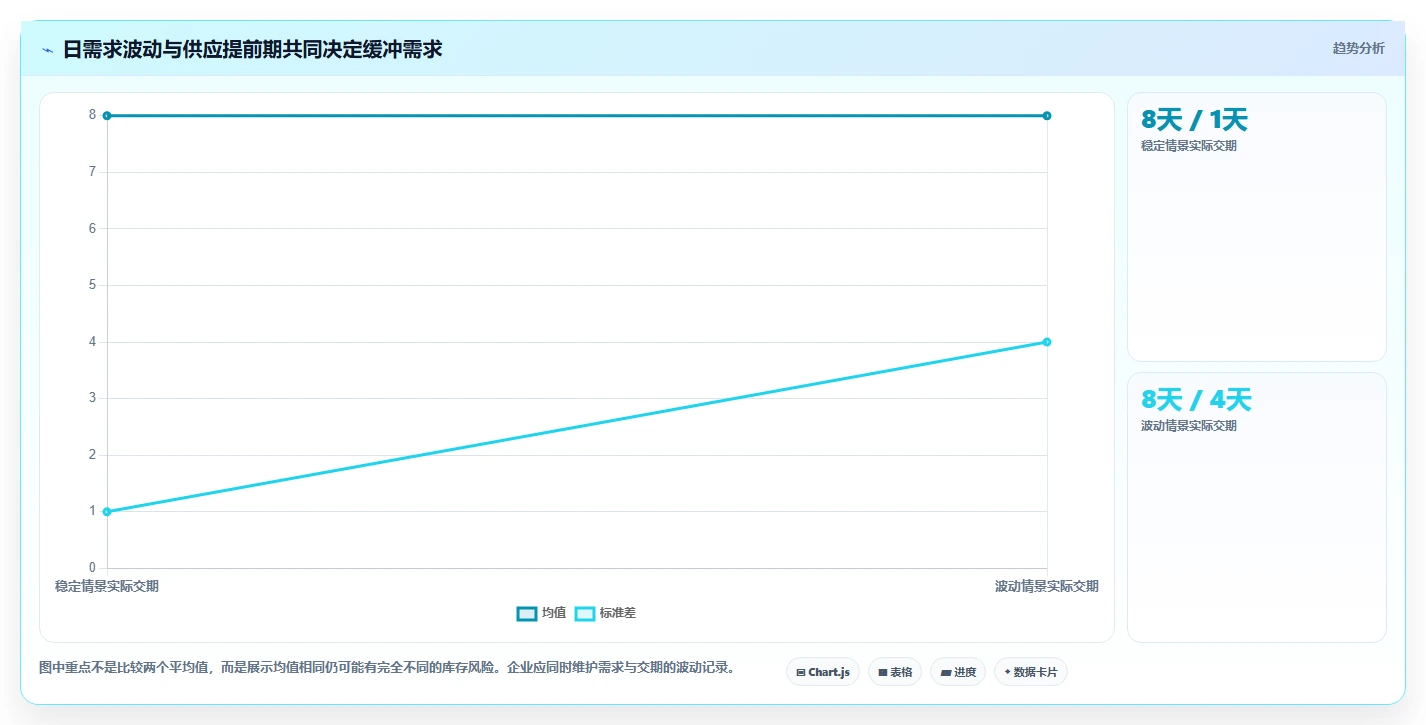This screenshot has width=1426, height=725.
Task: Click the 趋势分析 label in header
Action: [1358, 48]
